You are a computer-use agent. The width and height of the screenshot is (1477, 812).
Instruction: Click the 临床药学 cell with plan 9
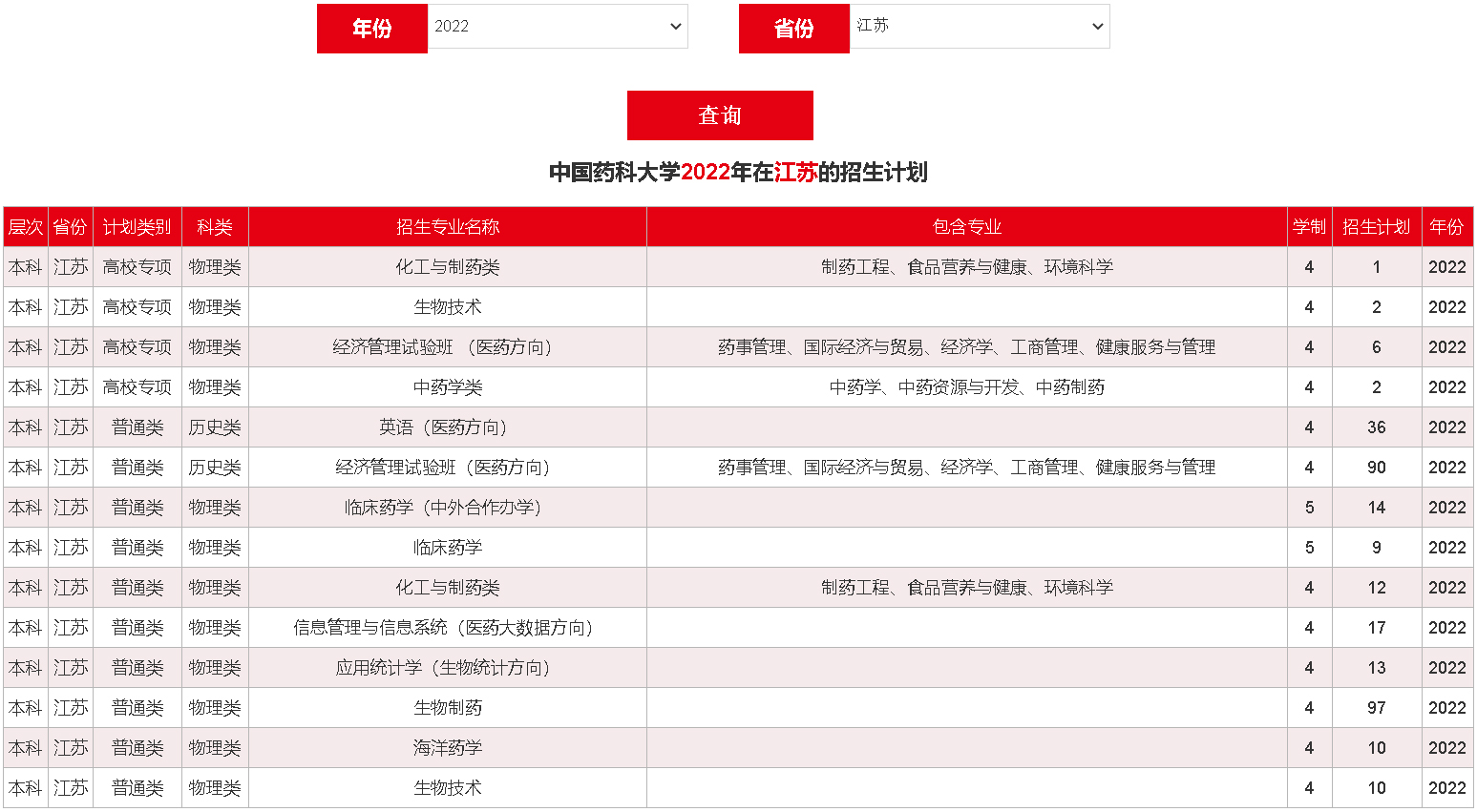point(448,548)
